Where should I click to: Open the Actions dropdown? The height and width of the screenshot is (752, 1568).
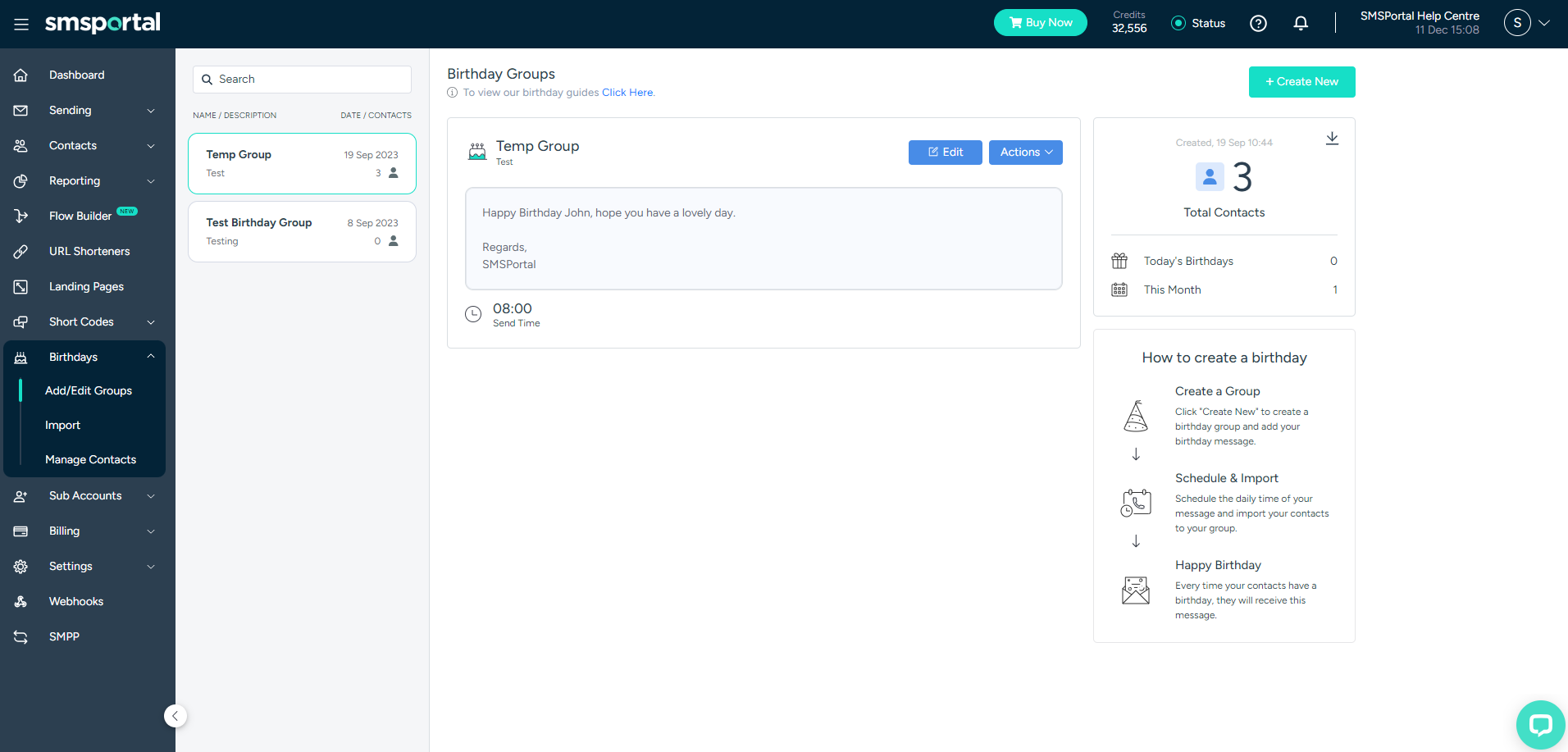(x=1025, y=153)
